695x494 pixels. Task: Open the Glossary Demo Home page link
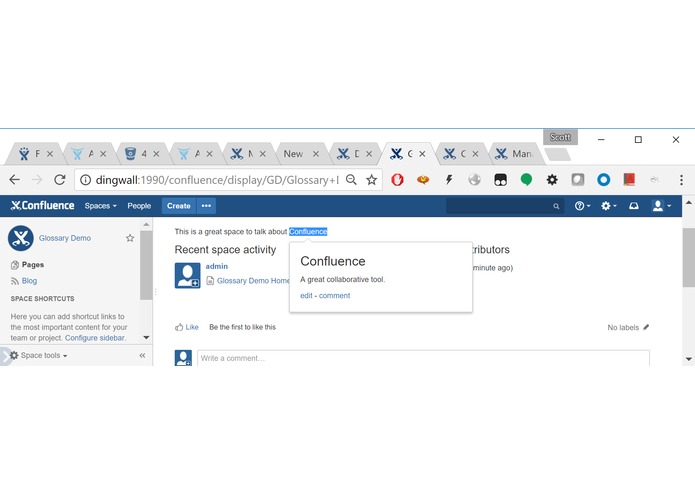253,280
